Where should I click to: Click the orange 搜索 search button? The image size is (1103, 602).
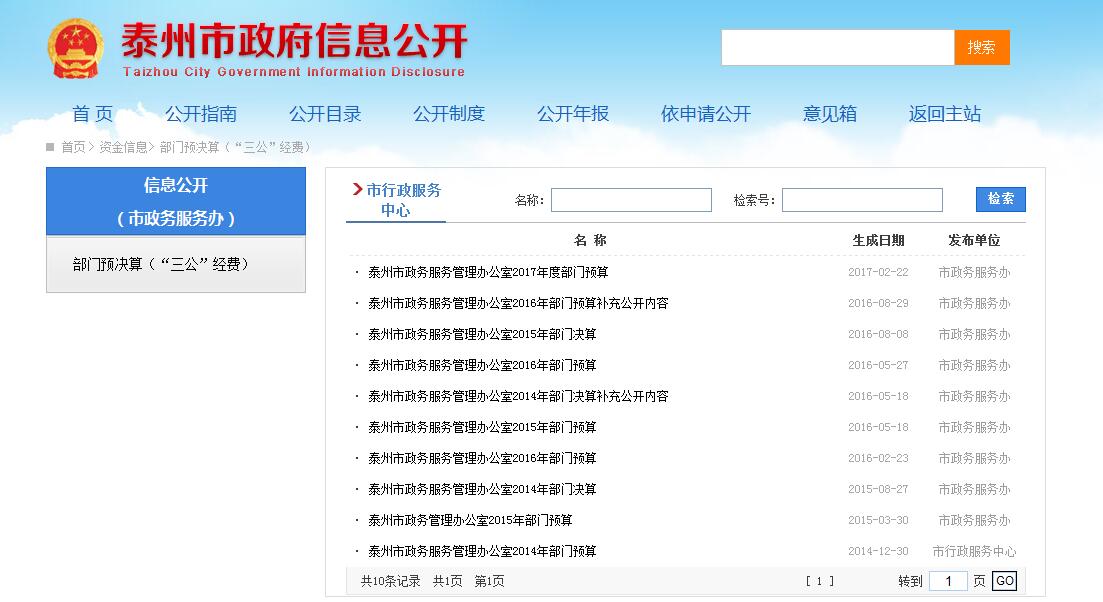click(981, 47)
